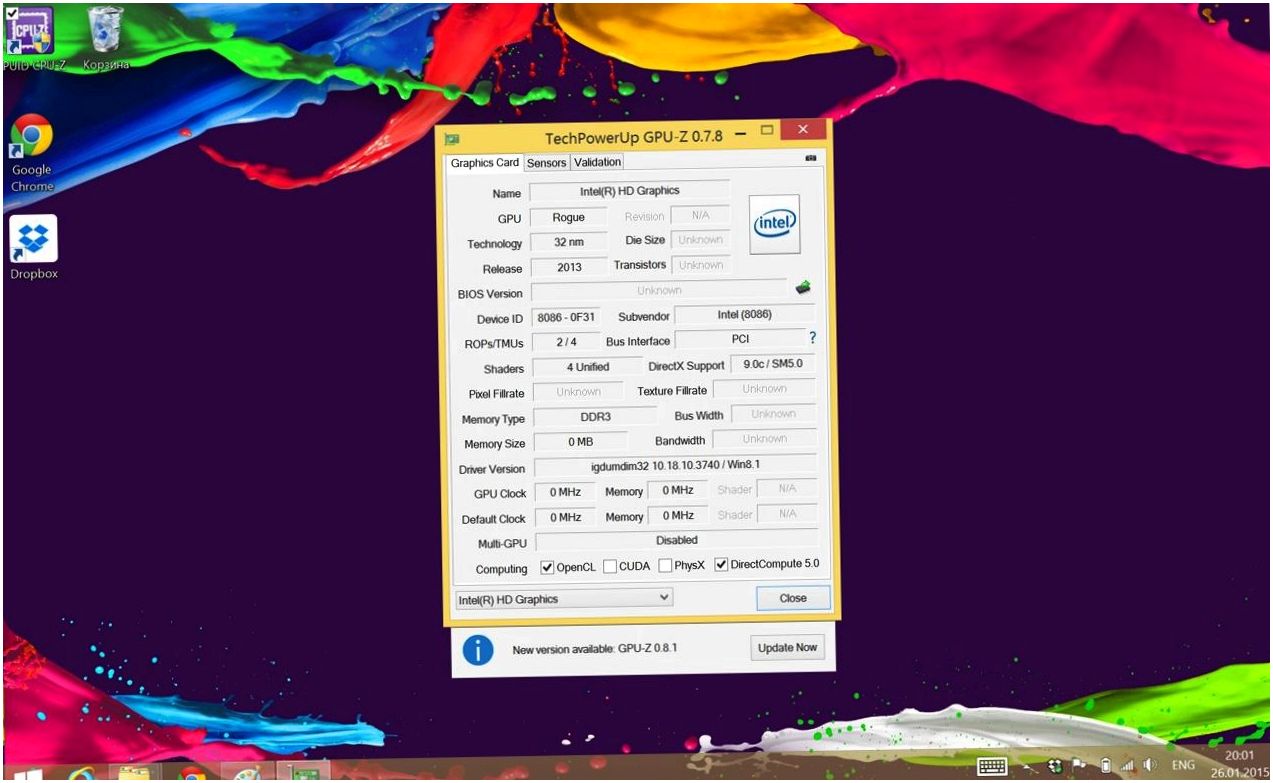Click the Transistors Unknown field

[701, 265]
